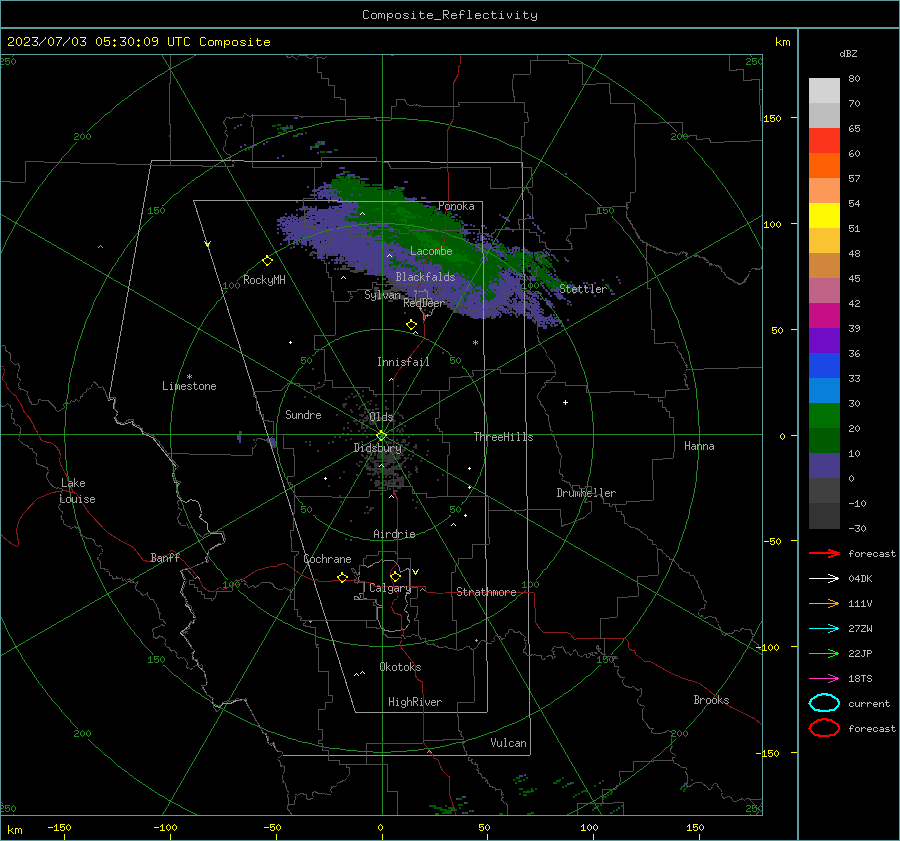900x841 pixels.
Task: Click the Innisfail city label
Action: pyautogui.click(x=403, y=362)
